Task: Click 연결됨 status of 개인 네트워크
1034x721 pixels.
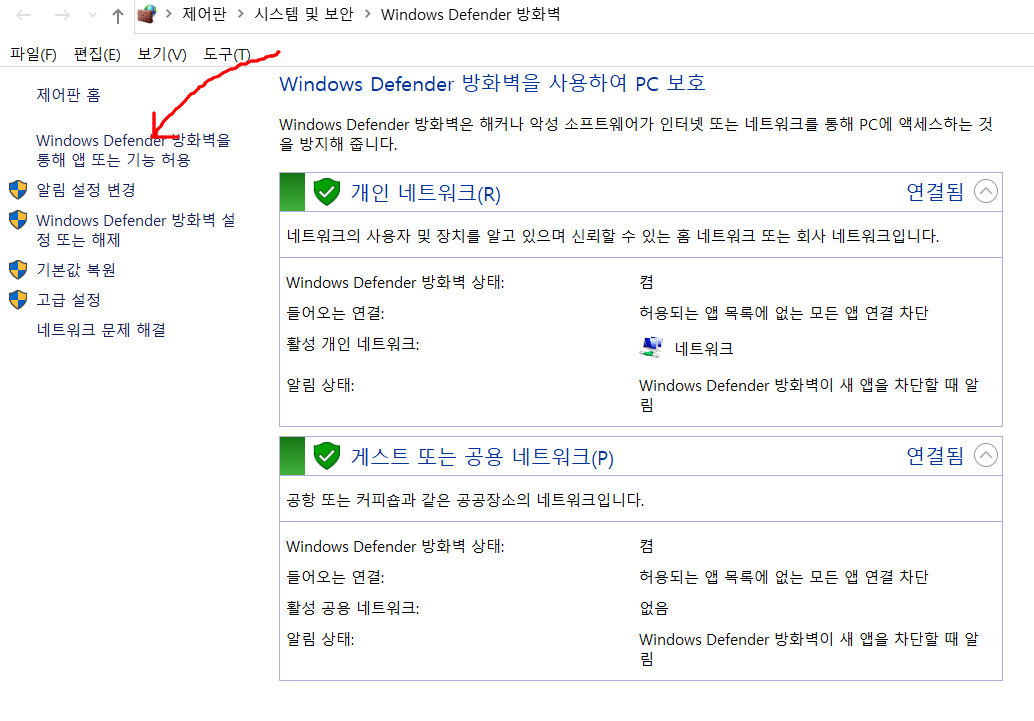Action: (934, 192)
